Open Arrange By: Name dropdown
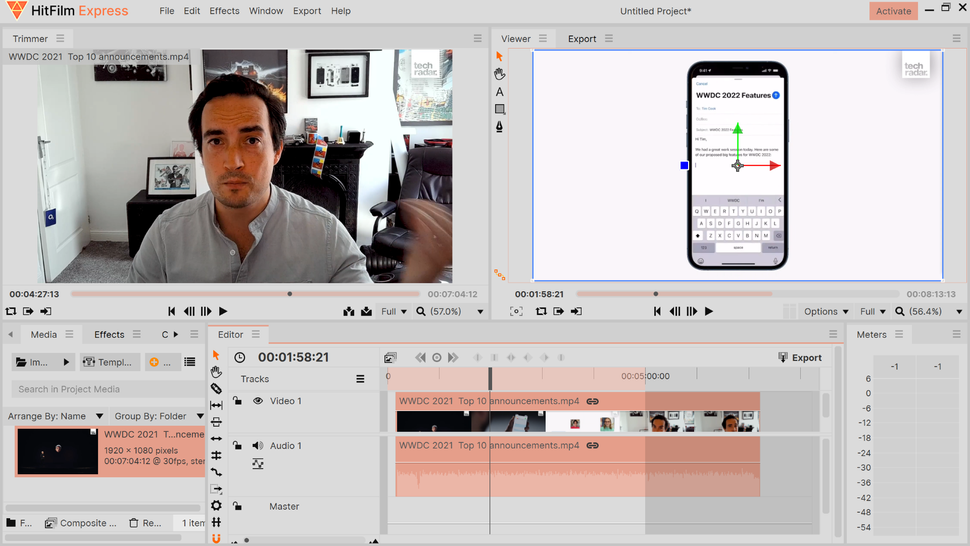Image resolution: width=970 pixels, height=546 pixels. (55, 416)
